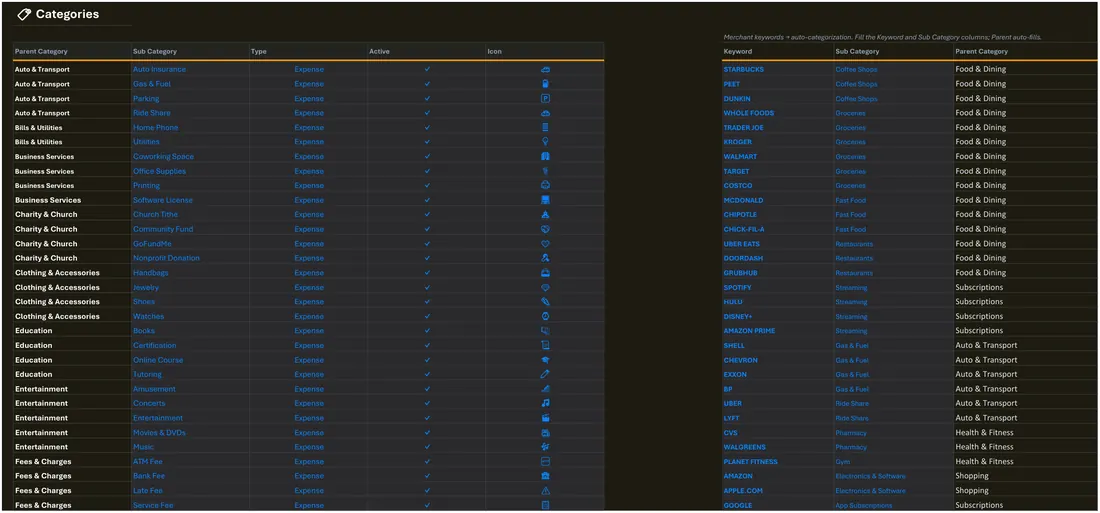The height and width of the screenshot is (513, 1100).
Task: Click the icon in the Office Supplies row
Action: tap(545, 171)
